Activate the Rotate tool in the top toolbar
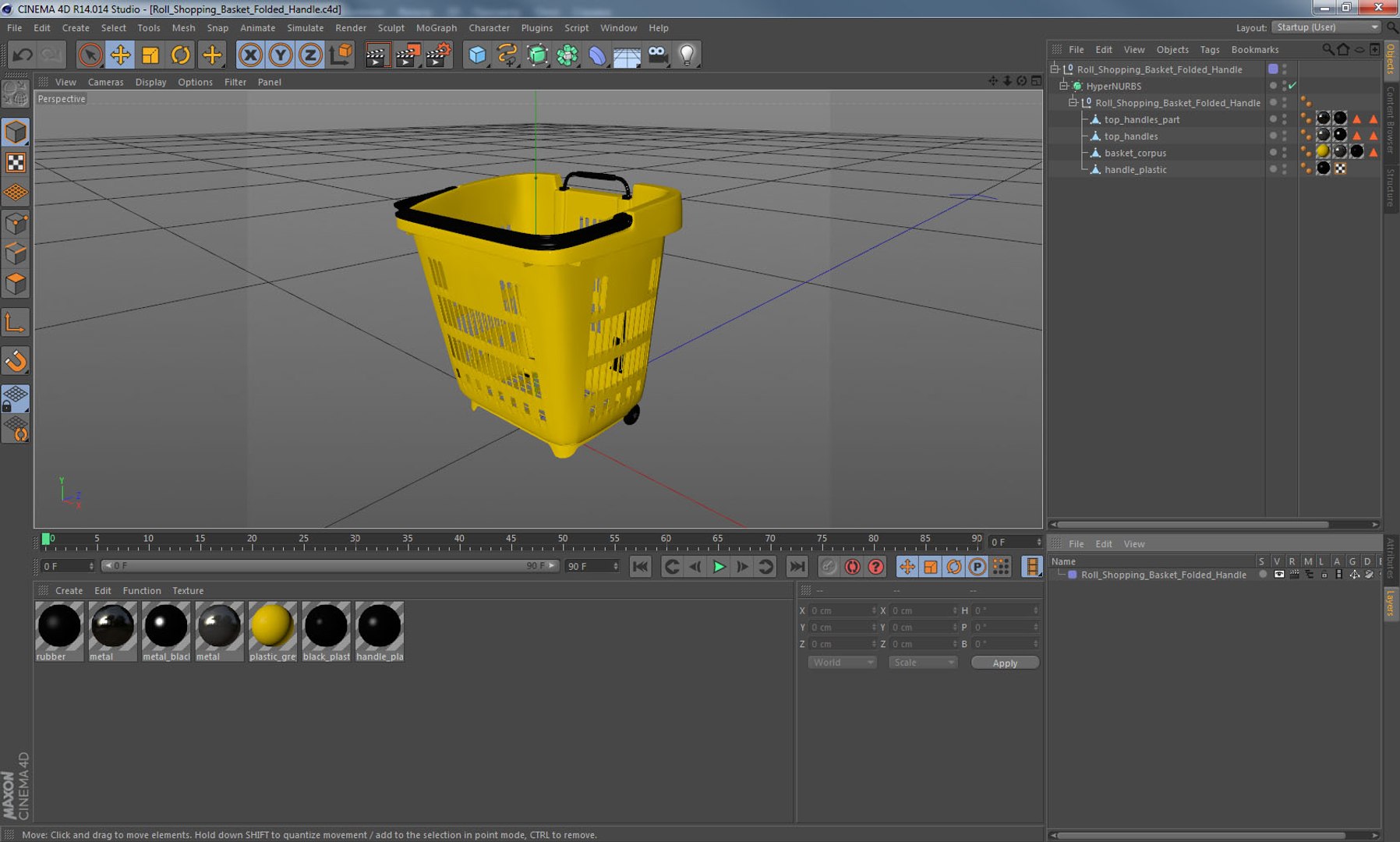Screen dimensions: 1400x842 181,55
